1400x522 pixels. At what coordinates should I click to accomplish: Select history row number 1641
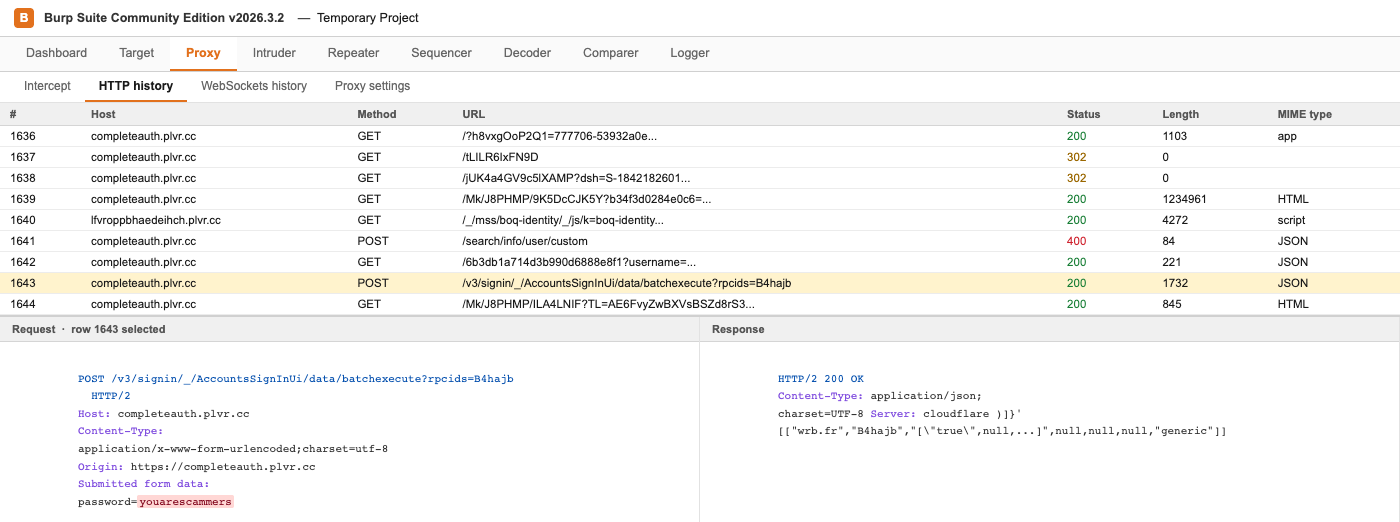(x=700, y=241)
